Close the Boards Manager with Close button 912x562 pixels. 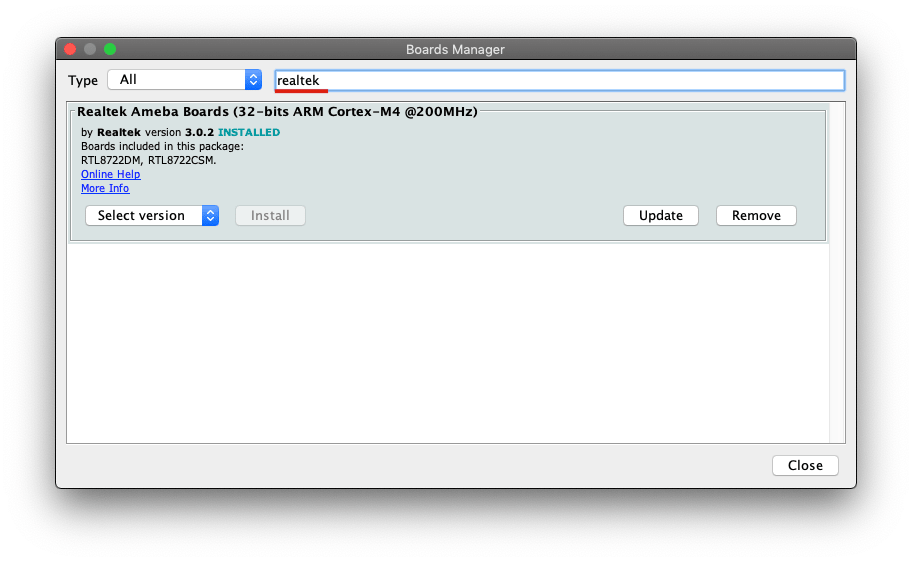pyautogui.click(x=805, y=465)
